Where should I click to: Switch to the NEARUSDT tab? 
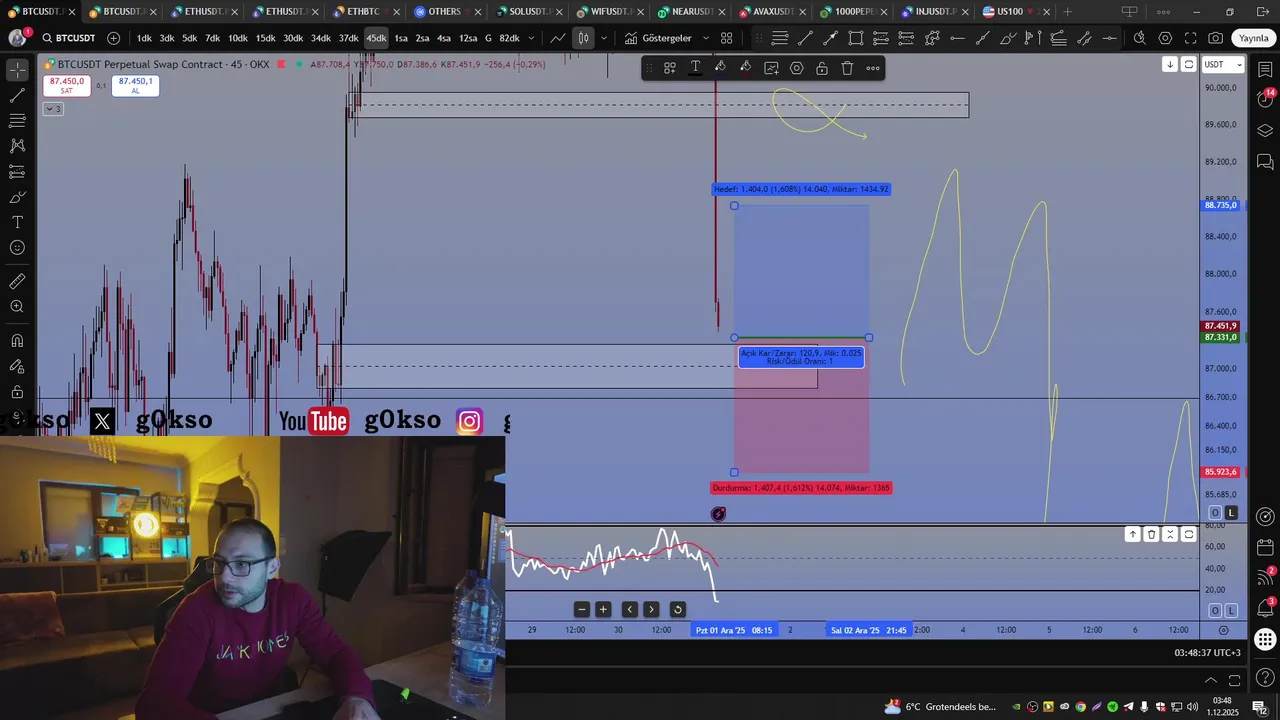pos(692,12)
